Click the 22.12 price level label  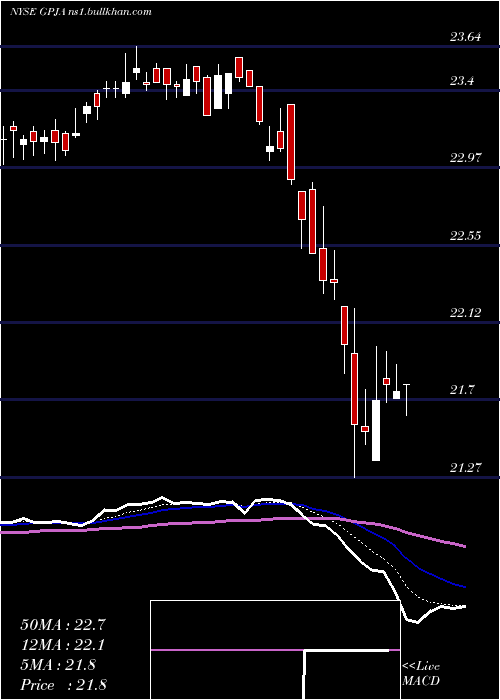[465, 312]
